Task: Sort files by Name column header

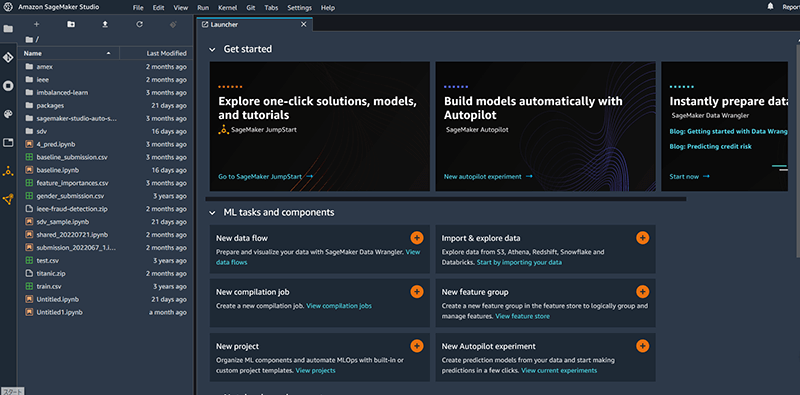Action: 68,53
